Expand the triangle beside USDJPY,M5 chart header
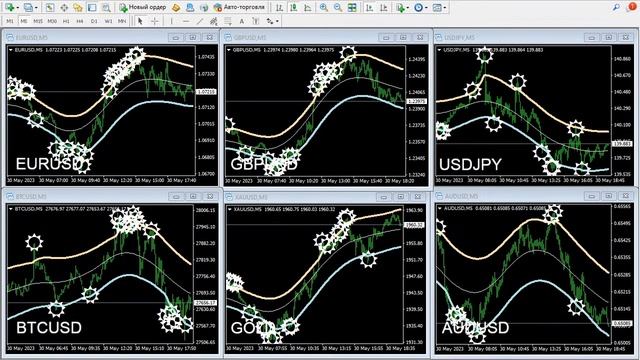This screenshot has height=360, width=640. pyautogui.click(x=440, y=50)
